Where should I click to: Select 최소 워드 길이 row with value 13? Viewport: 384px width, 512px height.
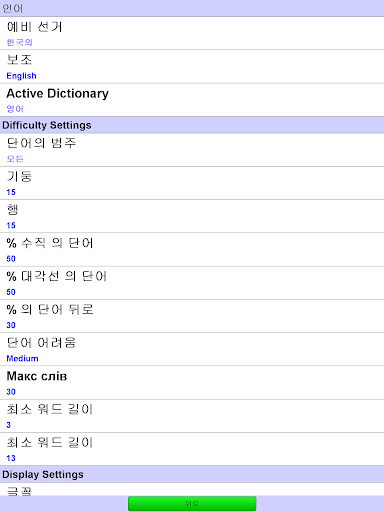coord(192,449)
